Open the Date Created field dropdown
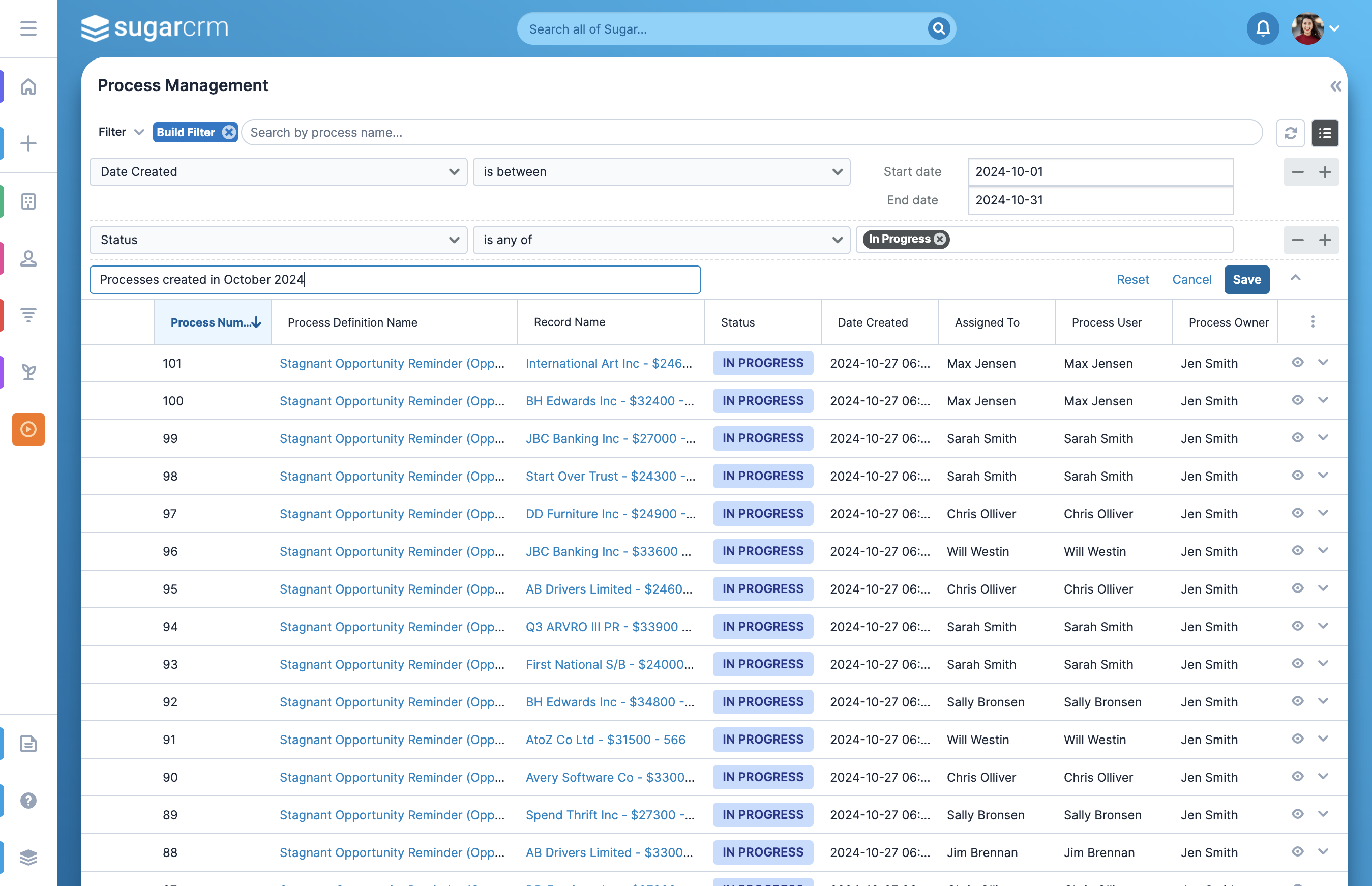The width and height of the screenshot is (1372, 886). tap(279, 172)
